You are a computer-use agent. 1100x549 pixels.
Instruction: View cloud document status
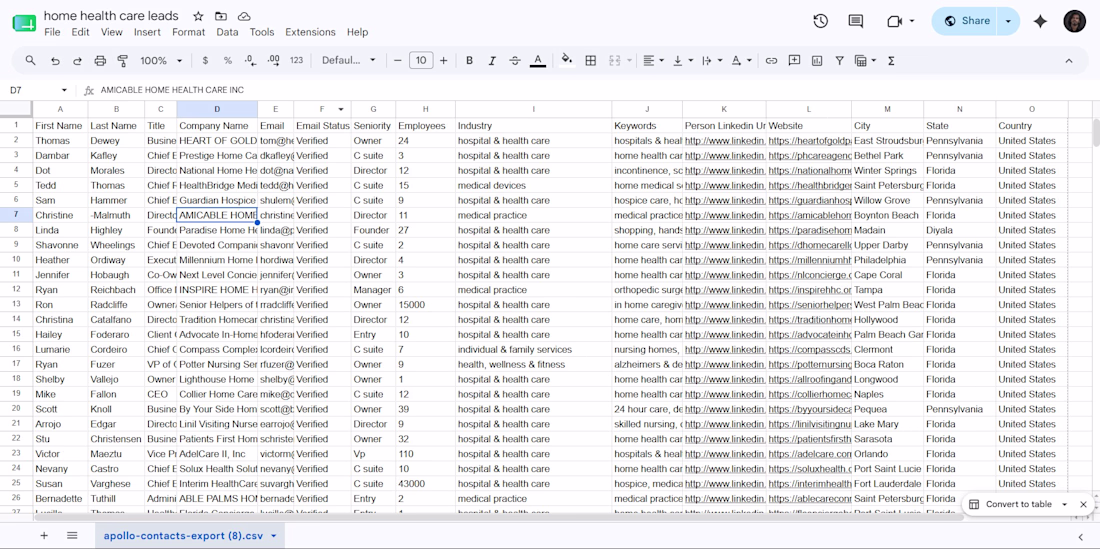click(244, 16)
